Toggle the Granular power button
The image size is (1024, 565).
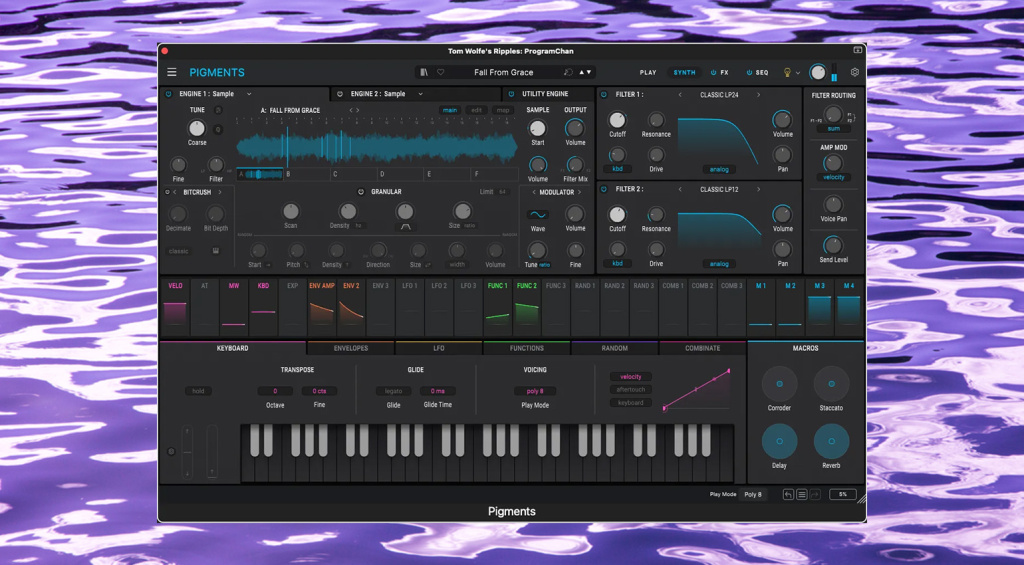pos(360,192)
